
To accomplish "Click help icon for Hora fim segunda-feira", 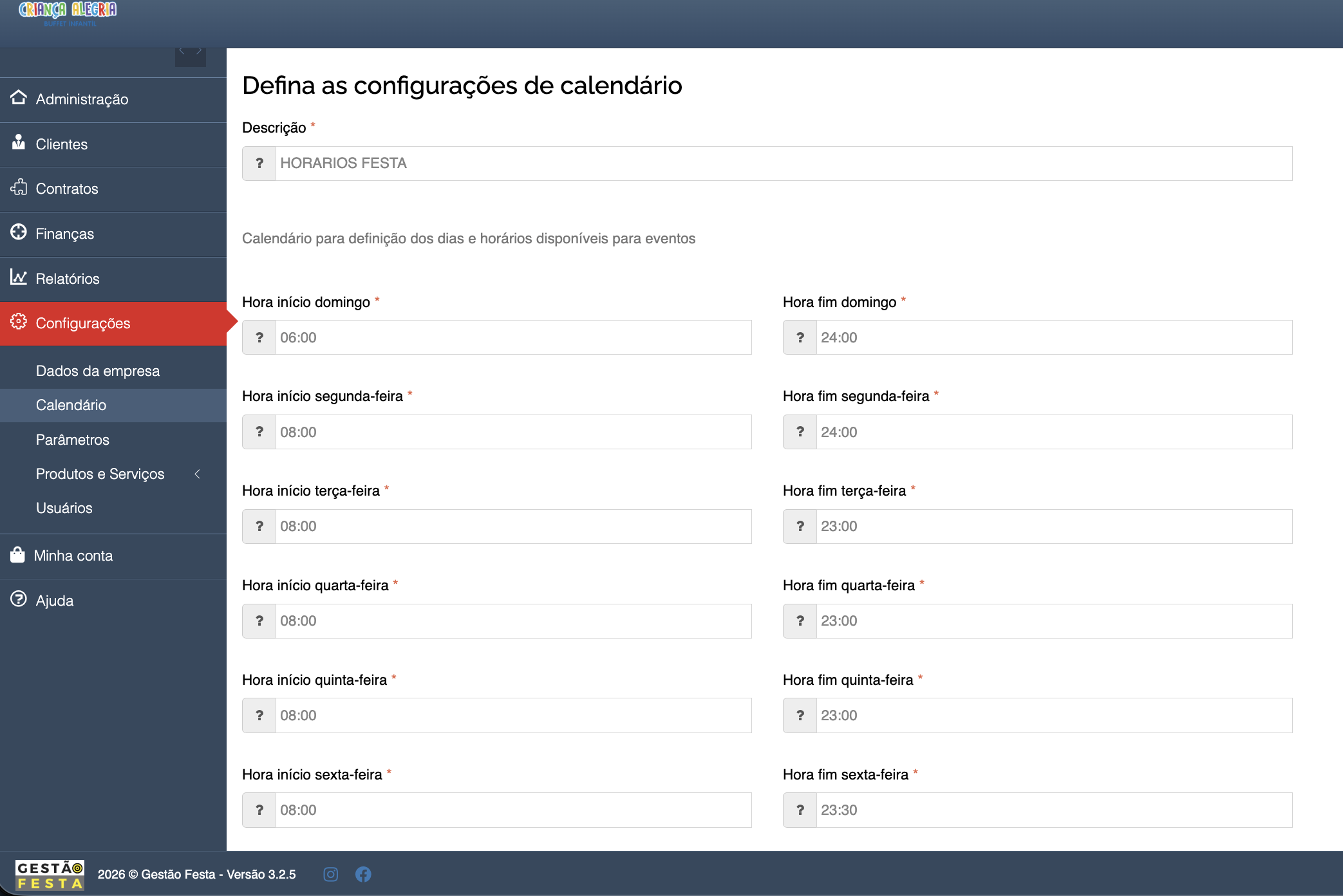I will coord(800,432).
